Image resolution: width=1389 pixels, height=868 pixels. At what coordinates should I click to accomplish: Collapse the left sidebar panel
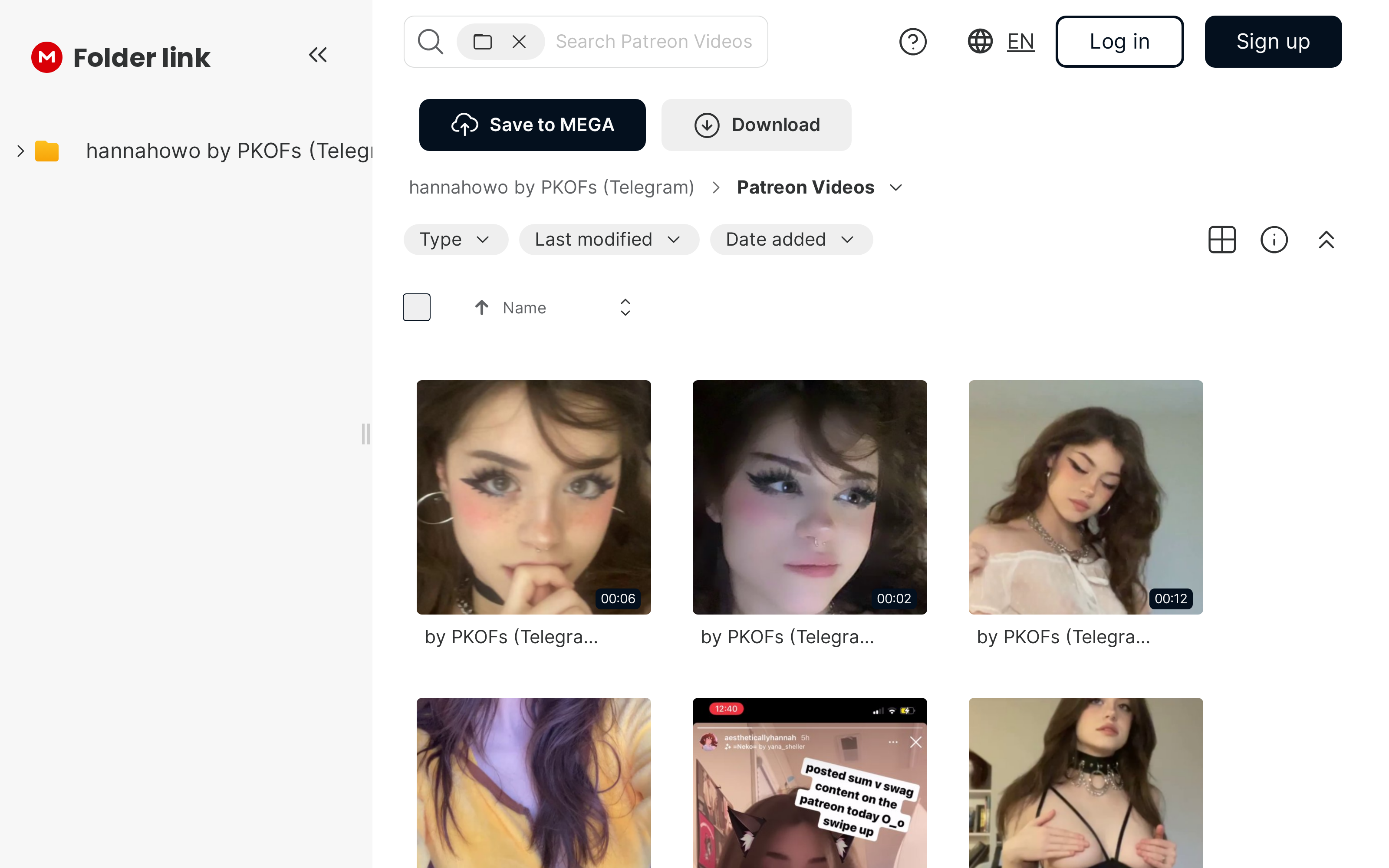317,55
